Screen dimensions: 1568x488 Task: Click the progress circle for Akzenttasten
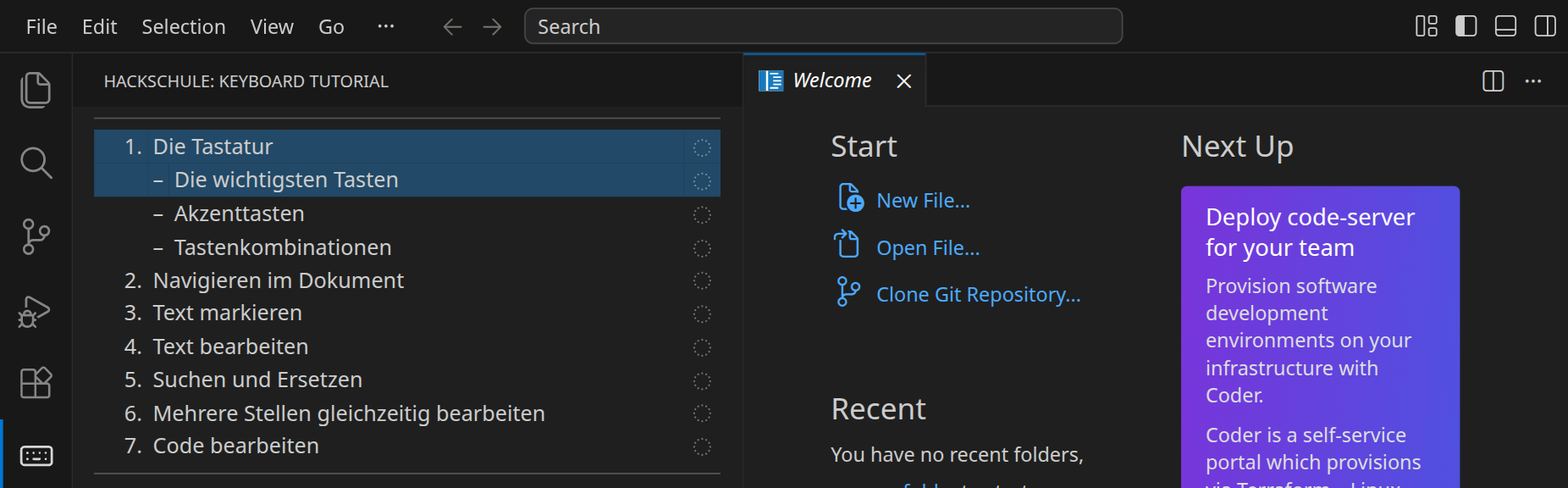(702, 215)
